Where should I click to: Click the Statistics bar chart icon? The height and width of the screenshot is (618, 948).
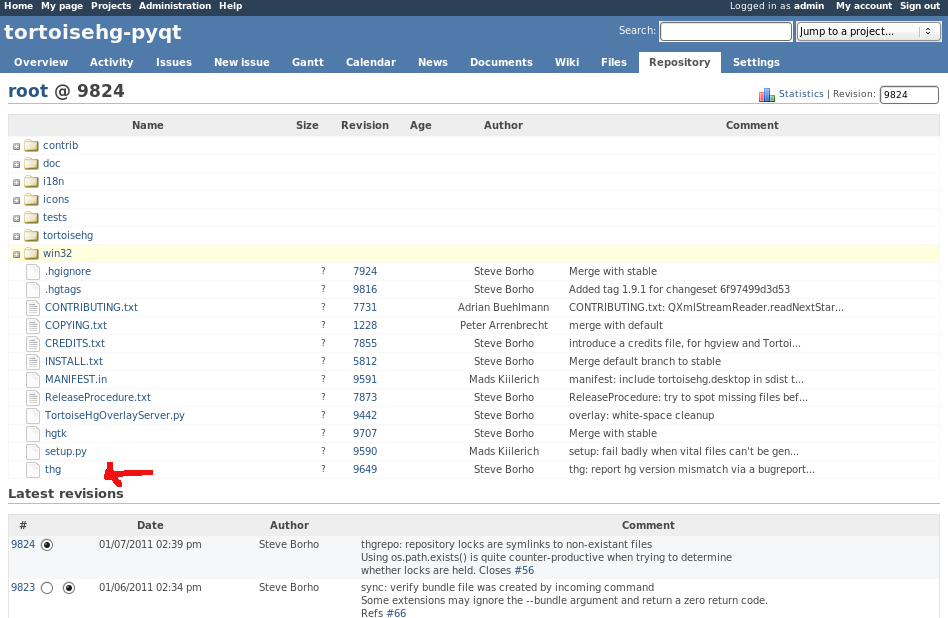[x=767, y=94]
